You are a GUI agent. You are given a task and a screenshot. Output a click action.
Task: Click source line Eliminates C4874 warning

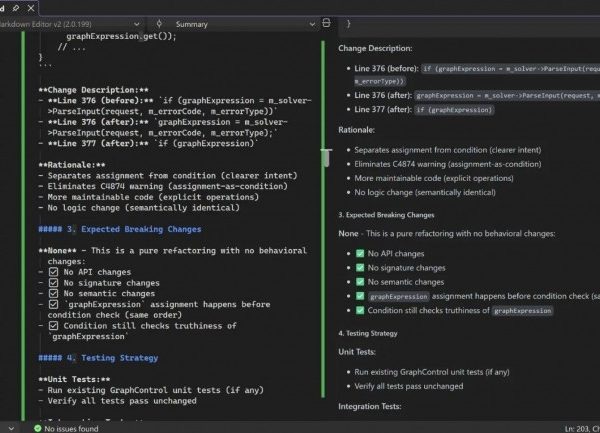pyautogui.click(x=163, y=186)
